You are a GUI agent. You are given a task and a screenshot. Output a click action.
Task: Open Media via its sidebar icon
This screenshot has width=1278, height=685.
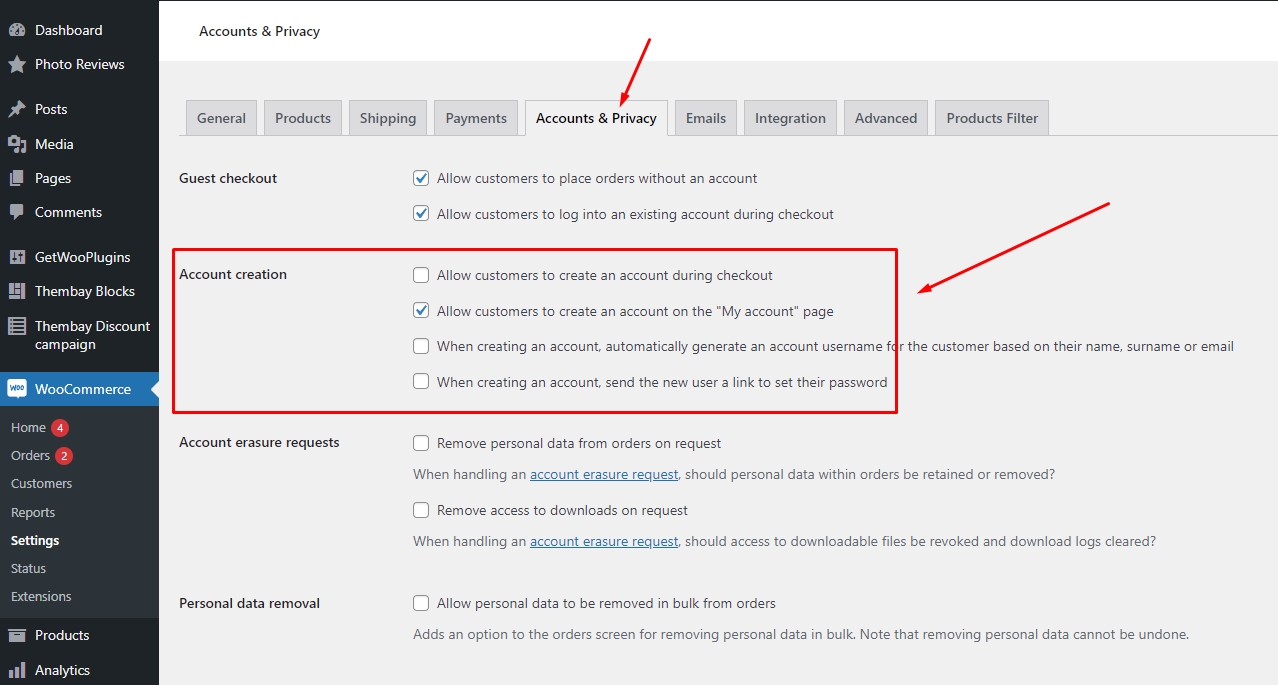[17, 144]
